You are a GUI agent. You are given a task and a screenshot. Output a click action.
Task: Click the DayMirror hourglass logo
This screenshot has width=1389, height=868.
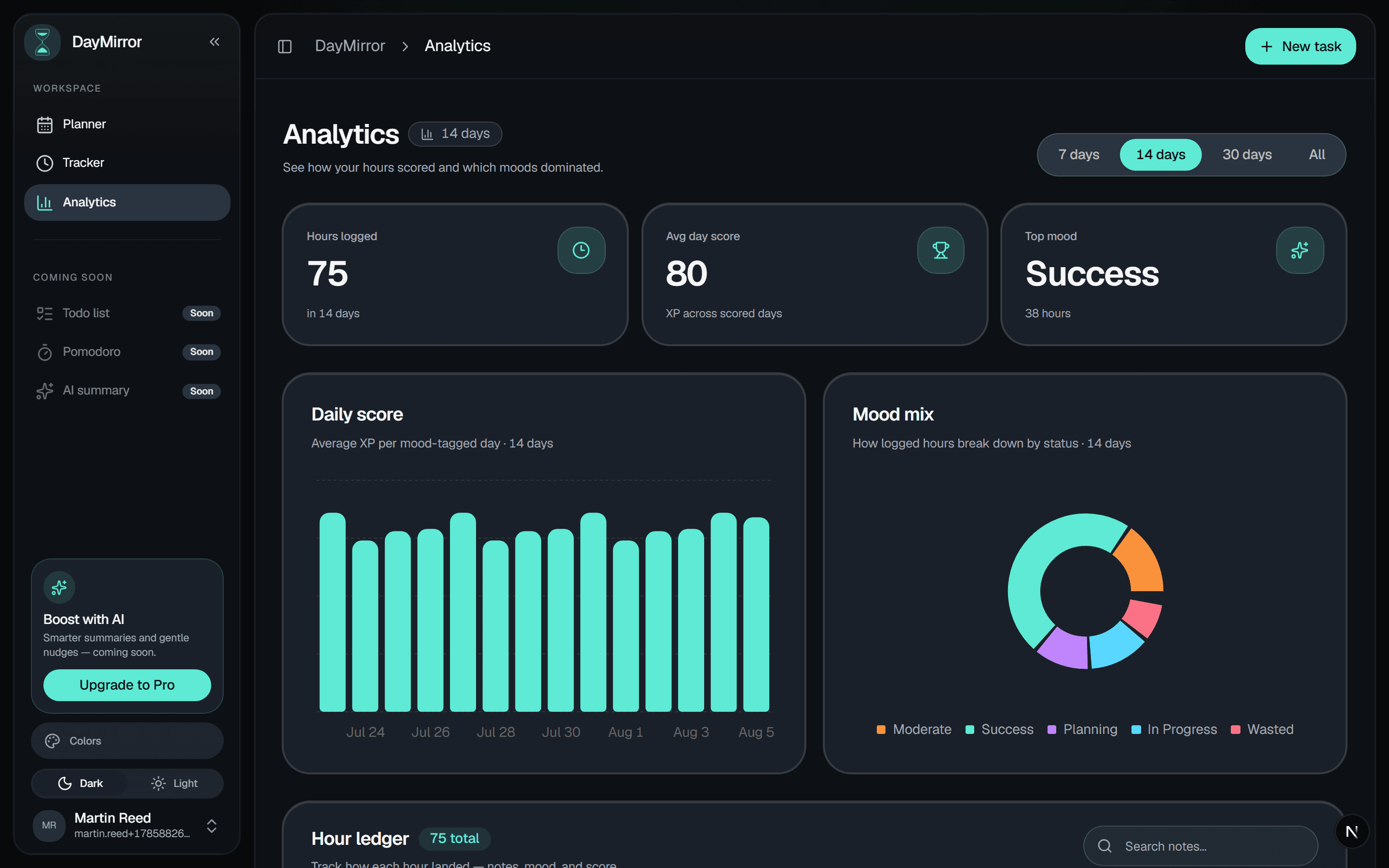click(x=42, y=42)
